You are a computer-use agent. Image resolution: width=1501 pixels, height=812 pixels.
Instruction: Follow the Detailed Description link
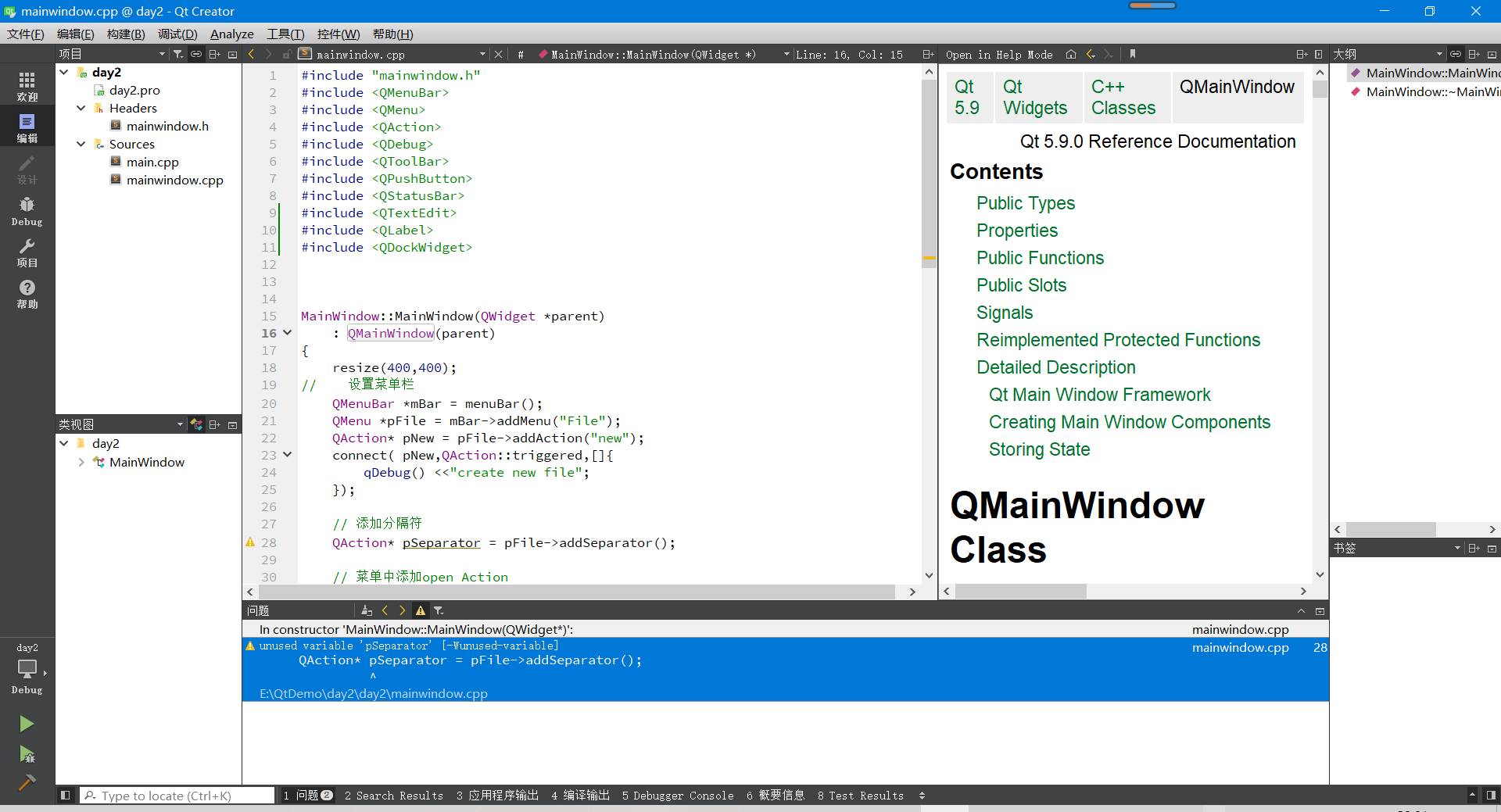pyautogui.click(x=1055, y=367)
